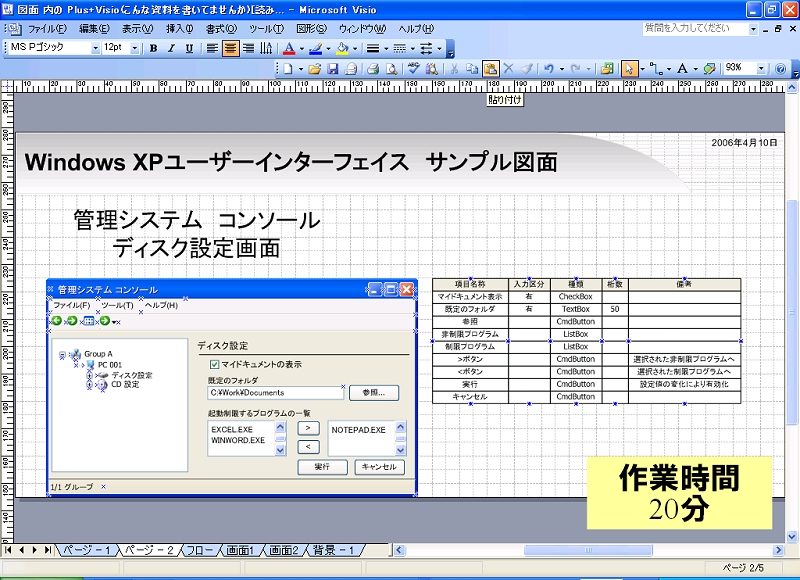Click the binoculars Research icon

point(432,68)
